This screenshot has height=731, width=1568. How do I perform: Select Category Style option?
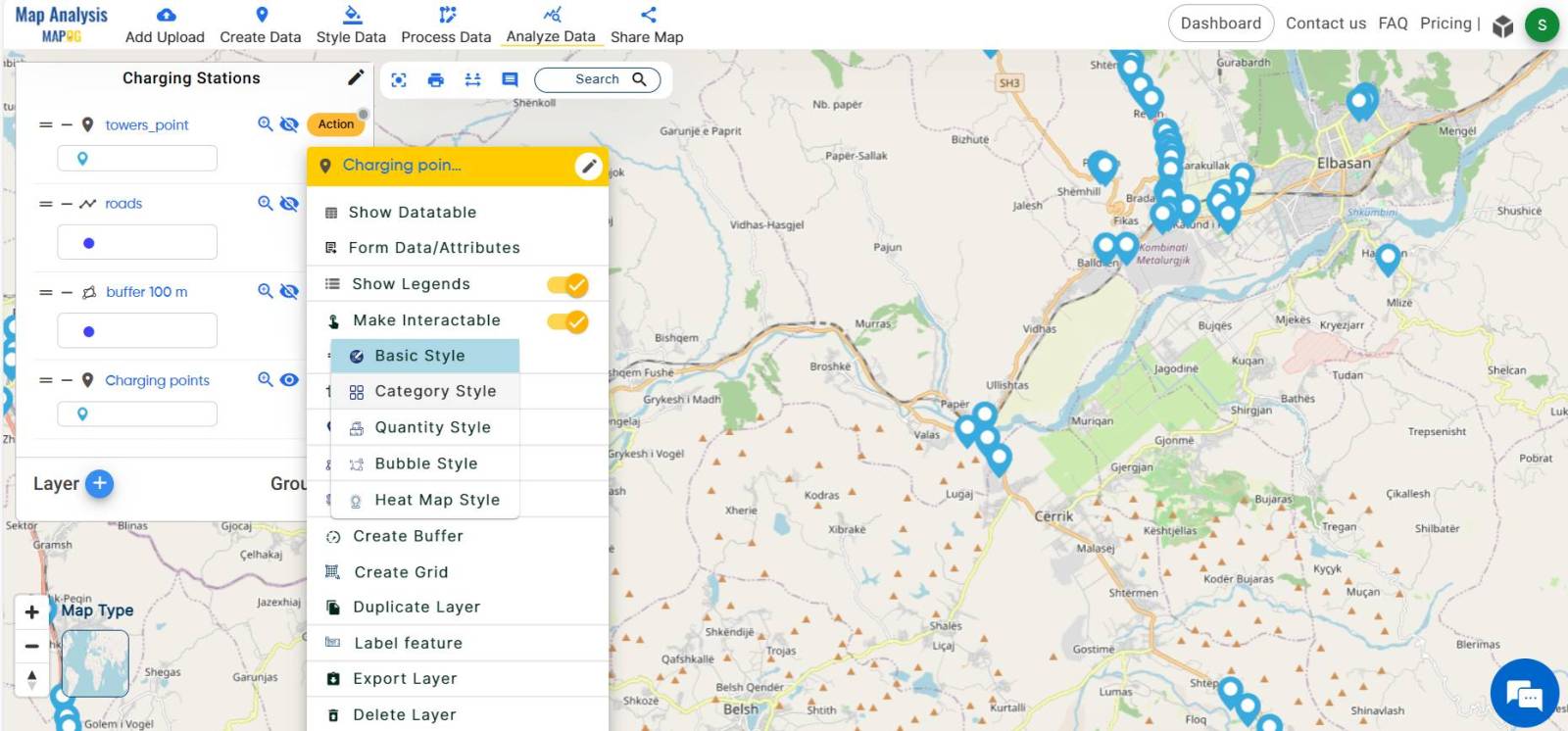(x=424, y=391)
